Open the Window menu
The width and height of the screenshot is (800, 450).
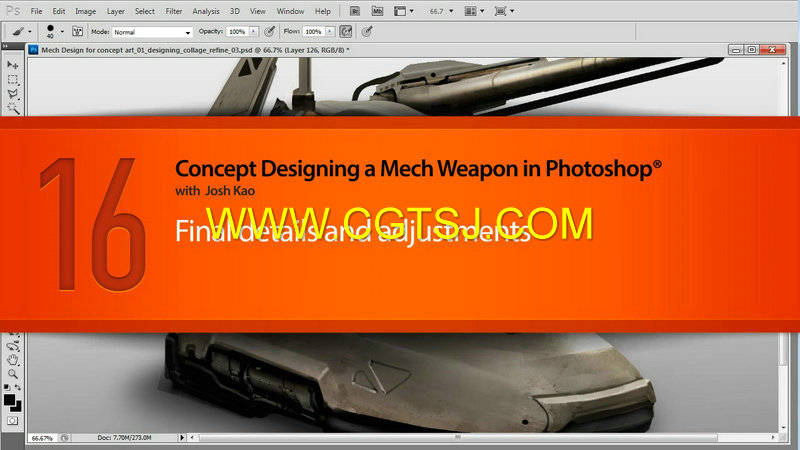(290, 11)
